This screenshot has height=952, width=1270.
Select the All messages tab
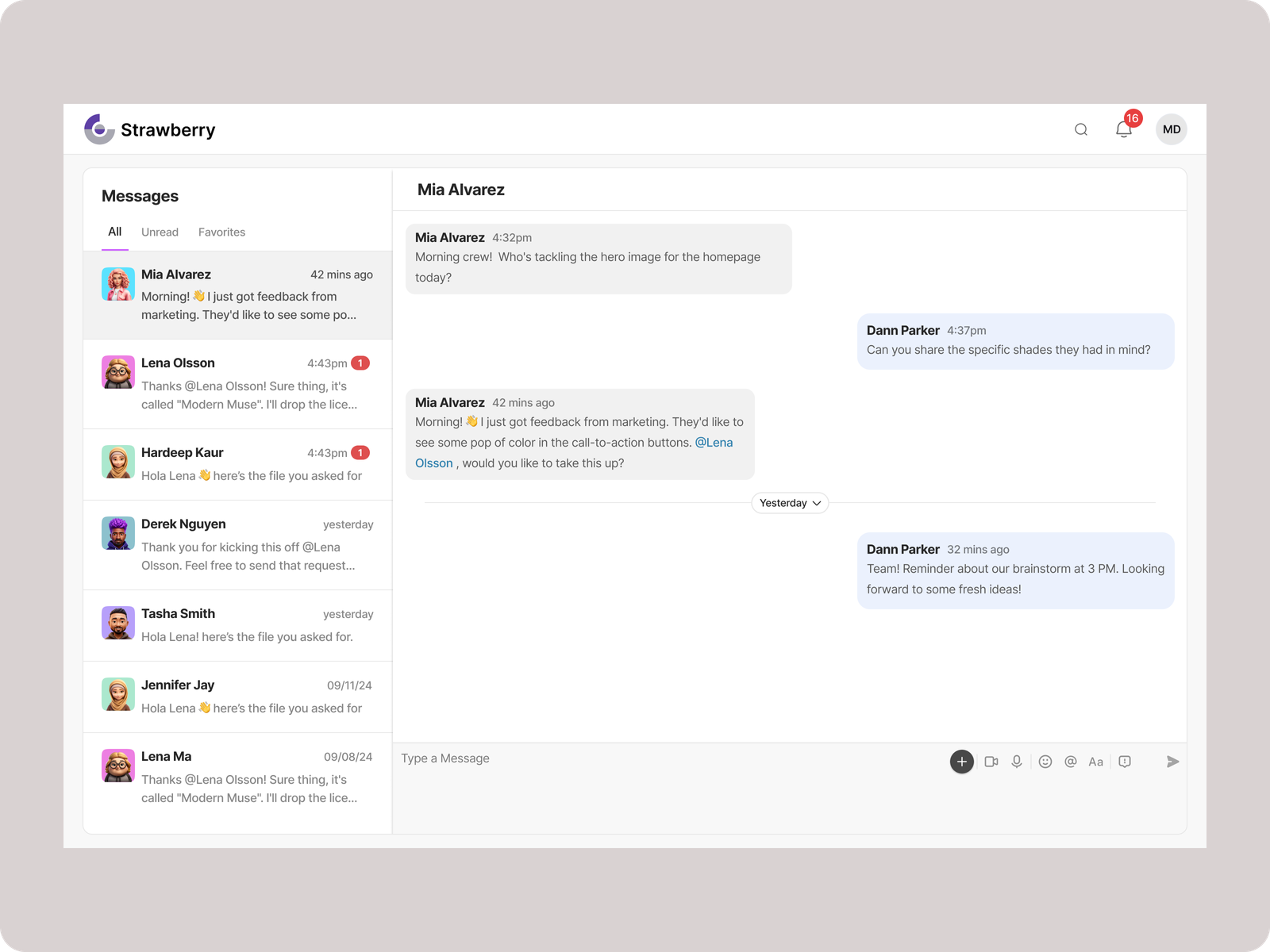(x=115, y=232)
